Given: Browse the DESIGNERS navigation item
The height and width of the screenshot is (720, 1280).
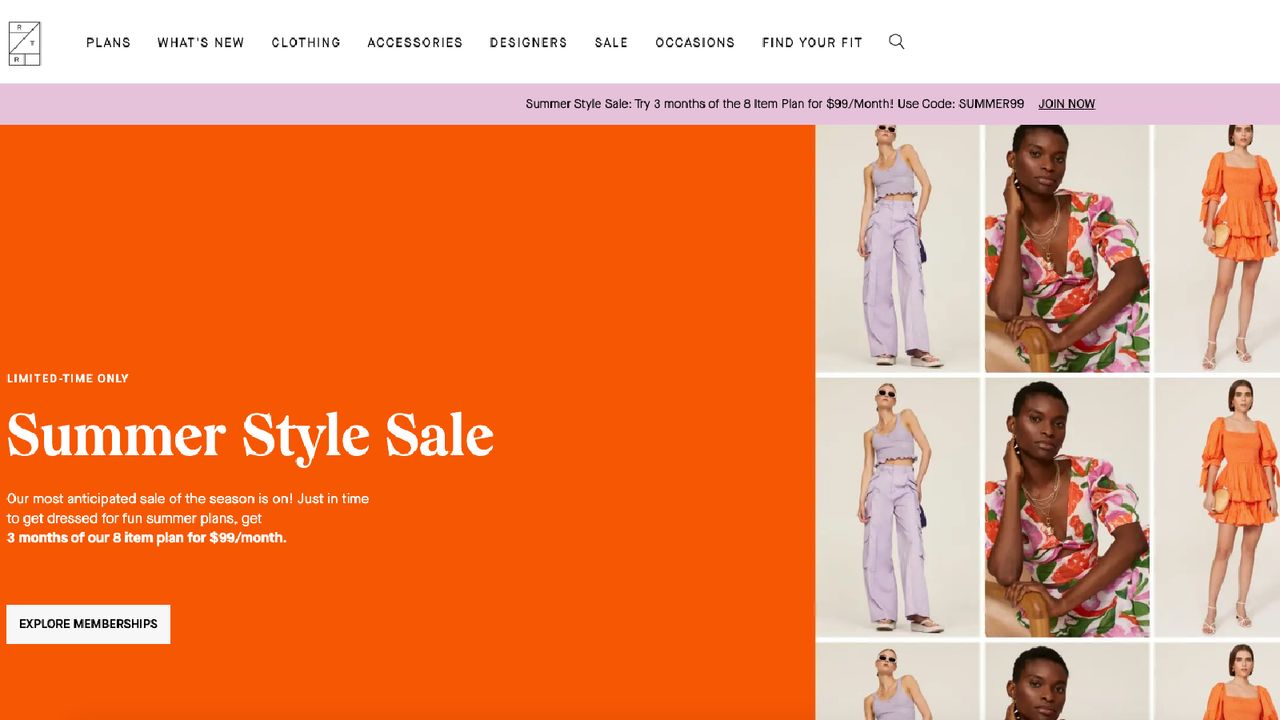Looking at the screenshot, I should pos(528,42).
